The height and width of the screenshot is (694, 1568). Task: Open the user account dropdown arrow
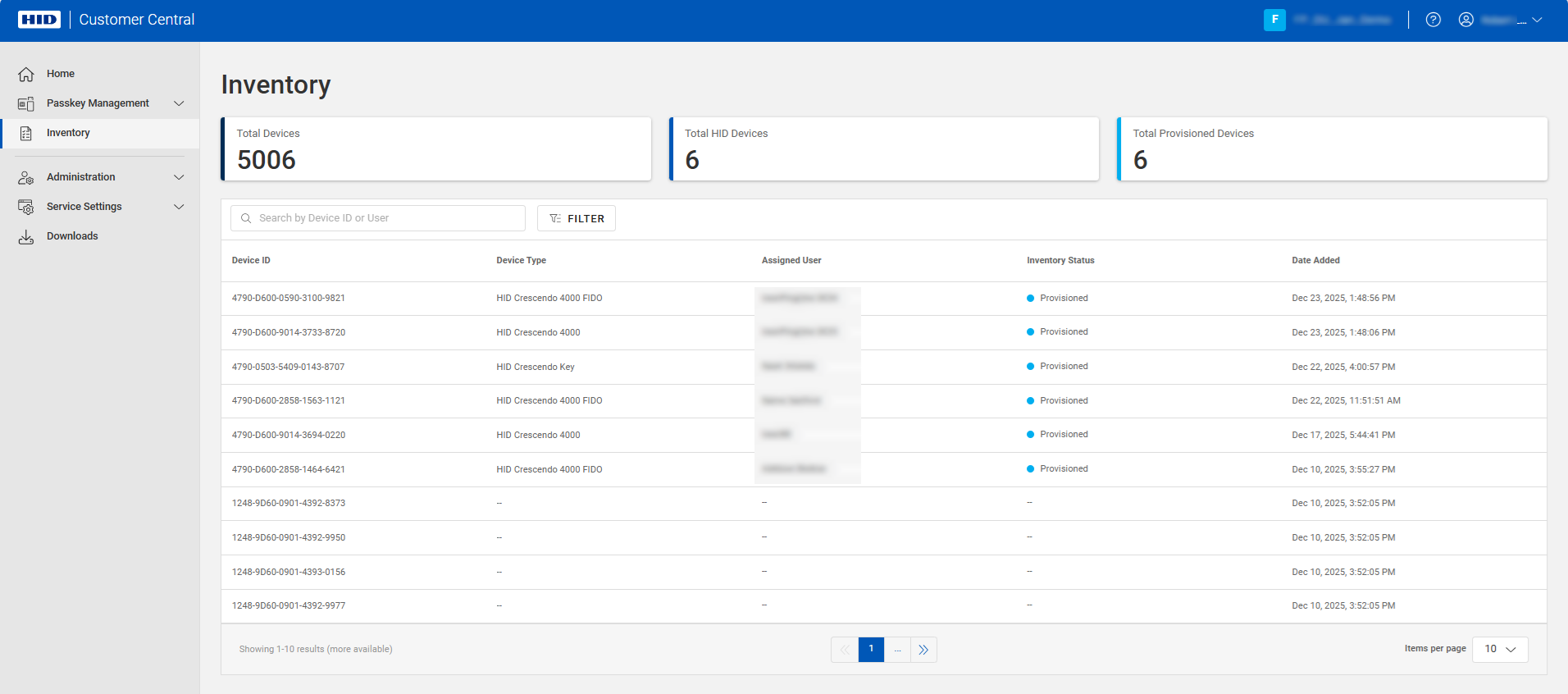pyautogui.click(x=1537, y=20)
